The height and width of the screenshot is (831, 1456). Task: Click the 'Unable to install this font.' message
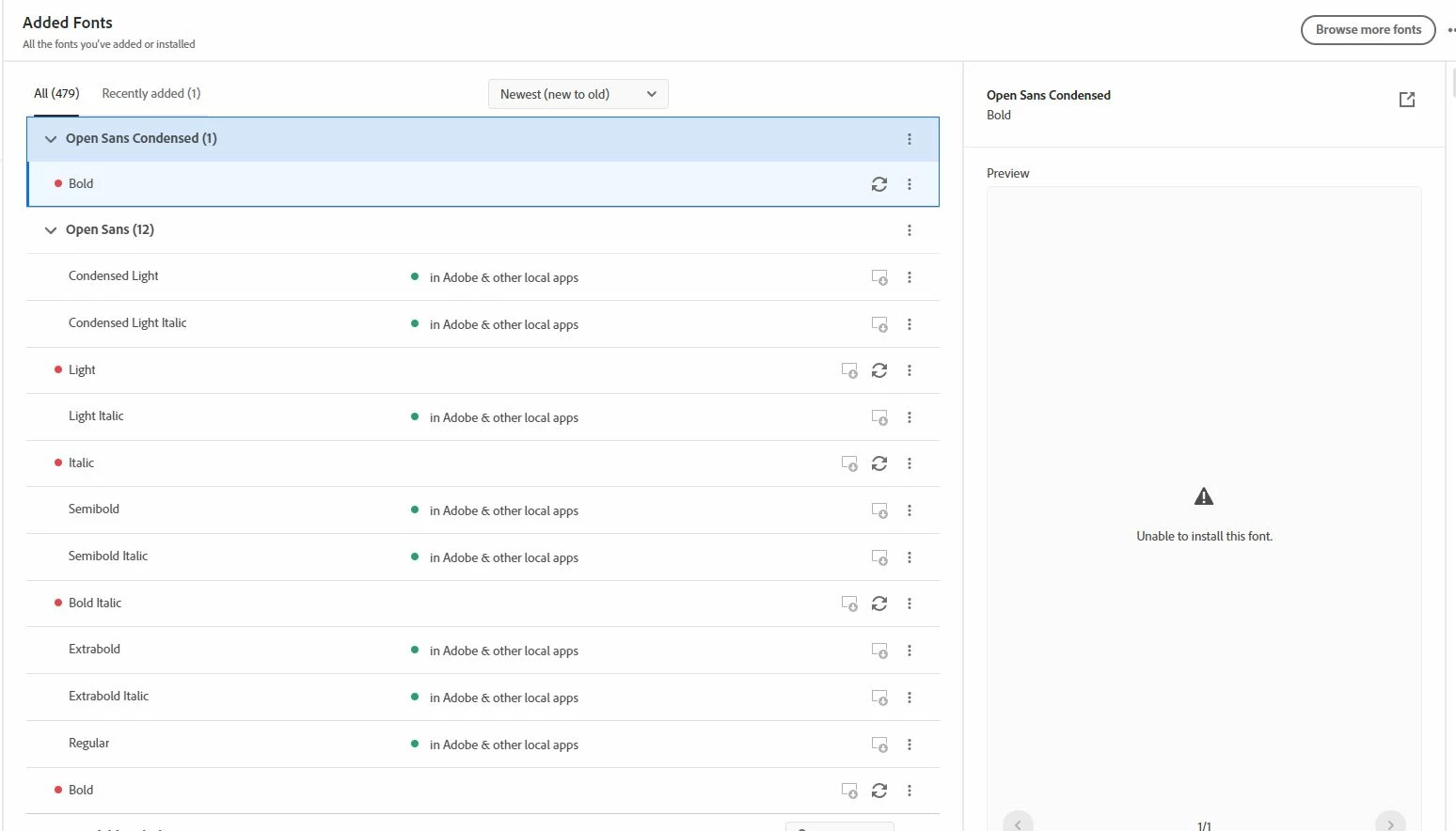tap(1204, 536)
